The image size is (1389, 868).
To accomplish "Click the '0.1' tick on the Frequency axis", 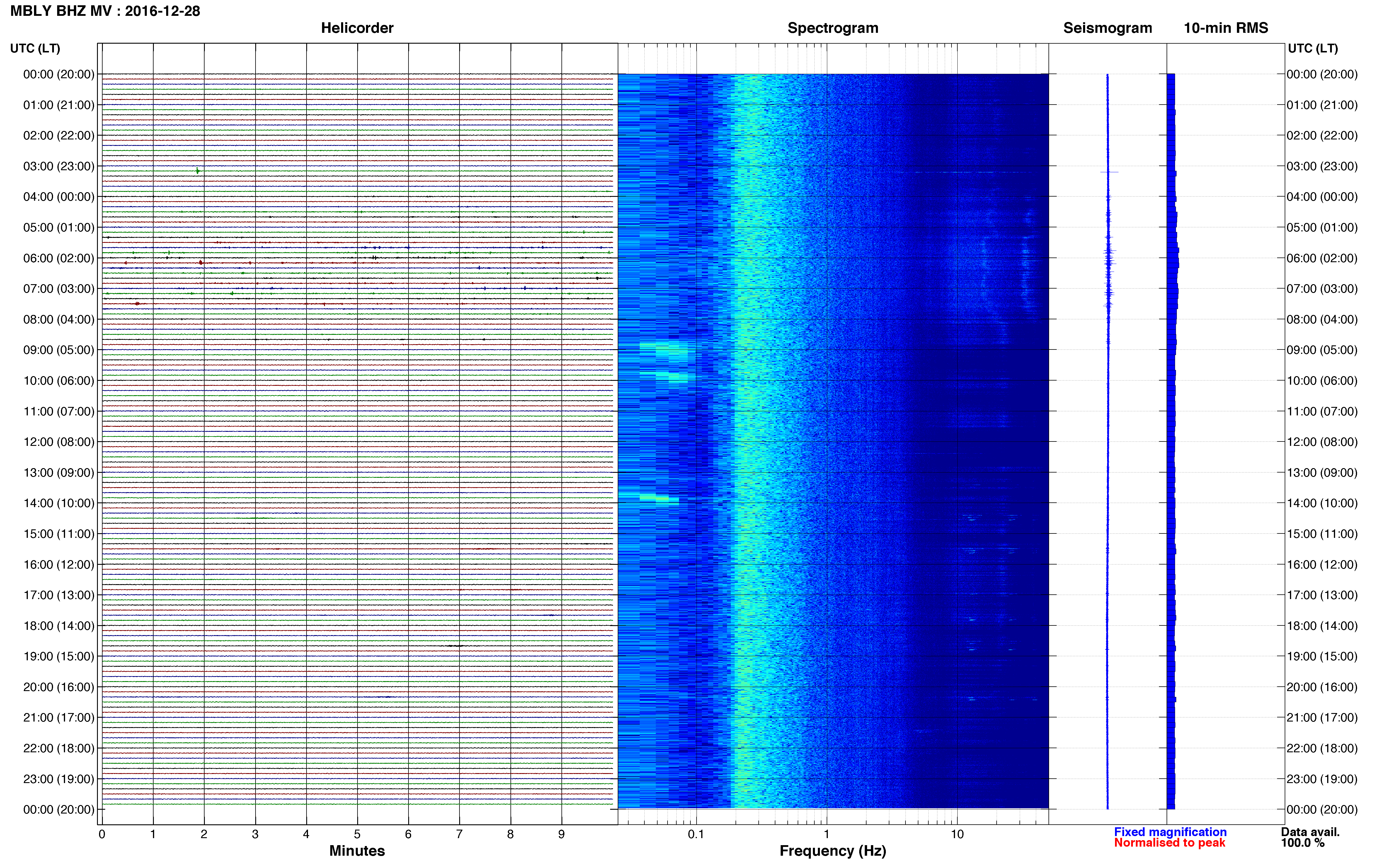I will click(696, 834).
